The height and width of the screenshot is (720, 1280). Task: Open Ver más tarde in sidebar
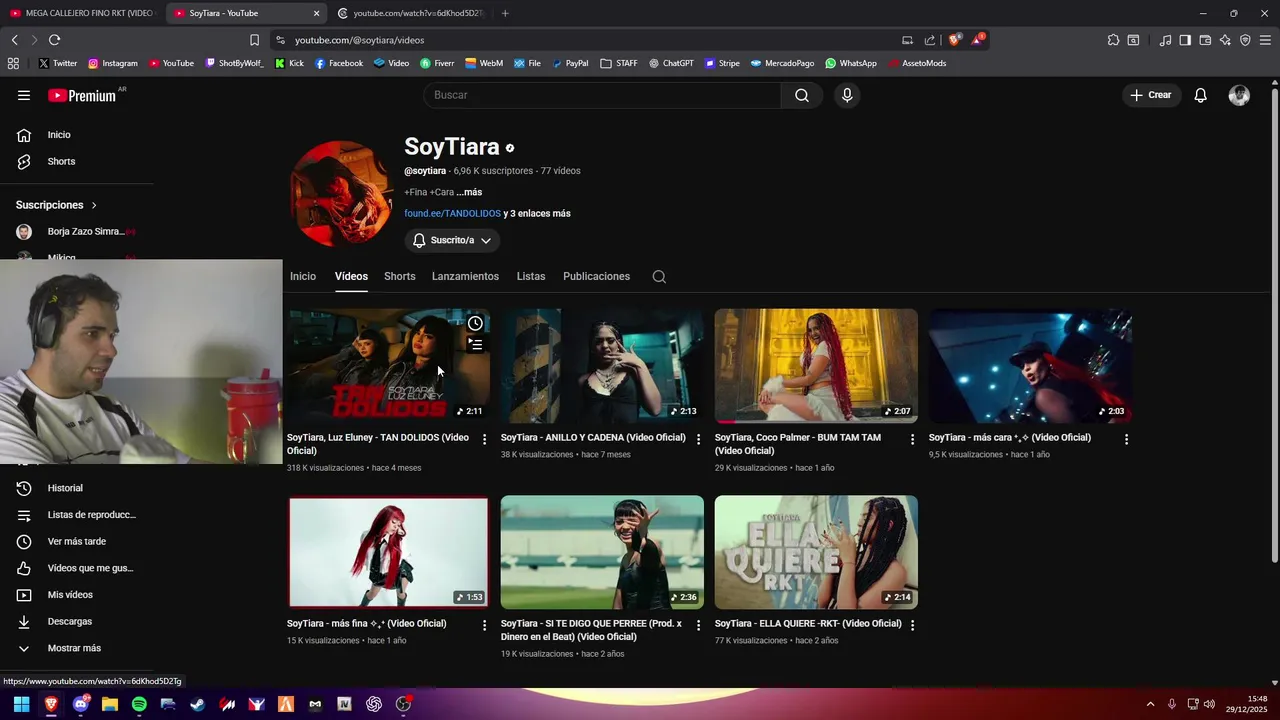coord(74,542)
